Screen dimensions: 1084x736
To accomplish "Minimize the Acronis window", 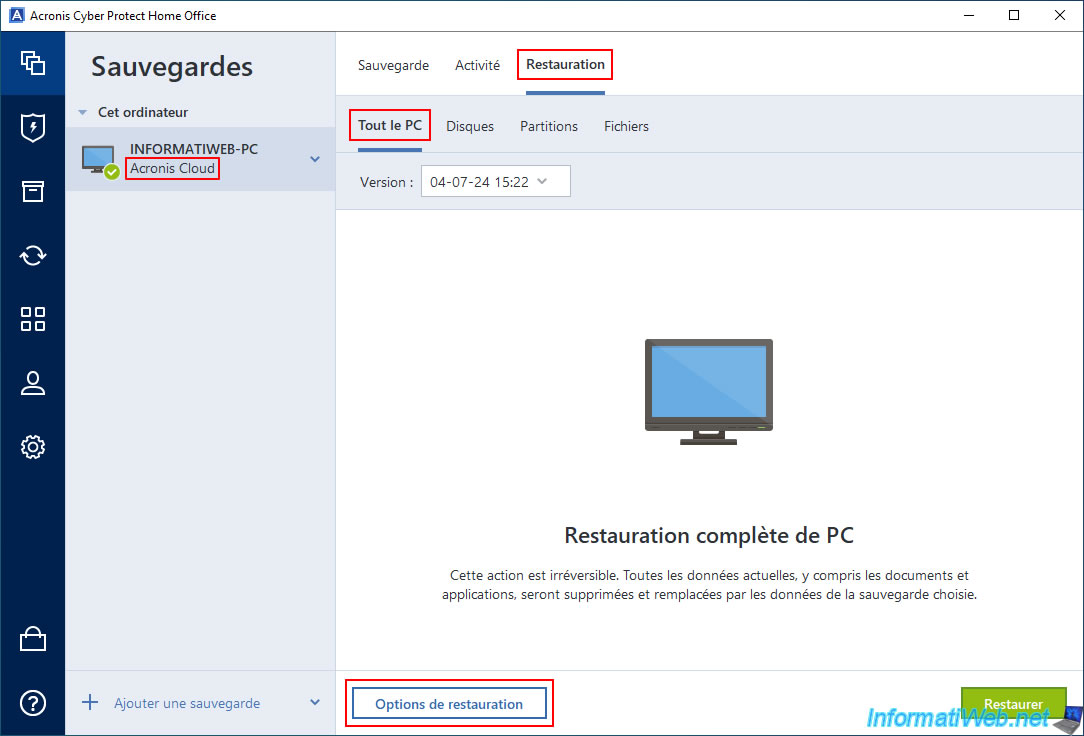I will pos(969,15).
